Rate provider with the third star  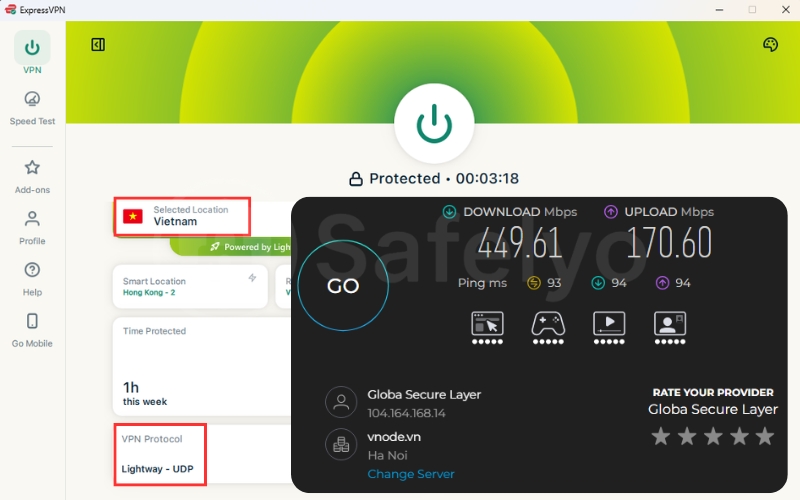713,436
